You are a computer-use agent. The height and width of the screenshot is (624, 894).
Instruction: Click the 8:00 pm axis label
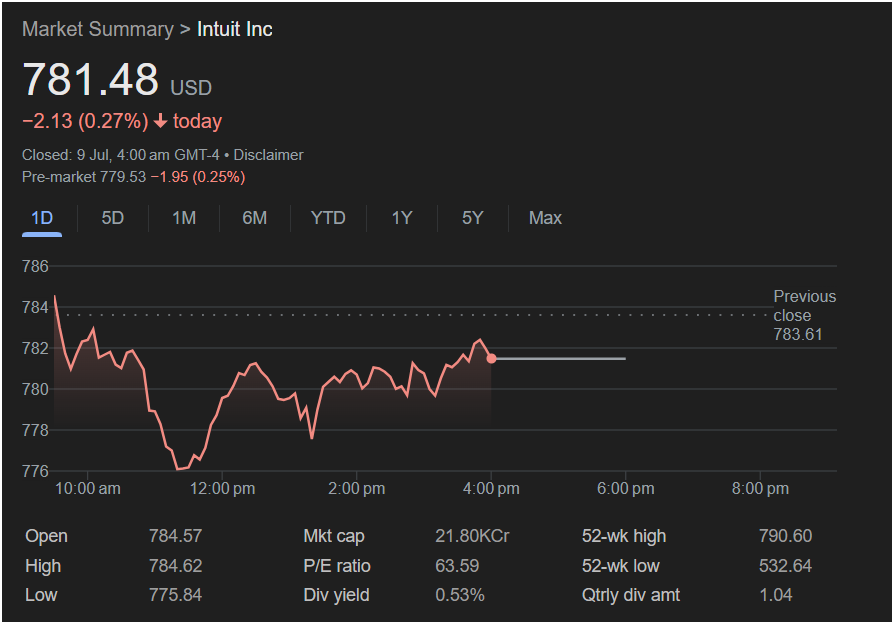pos(761,489)
